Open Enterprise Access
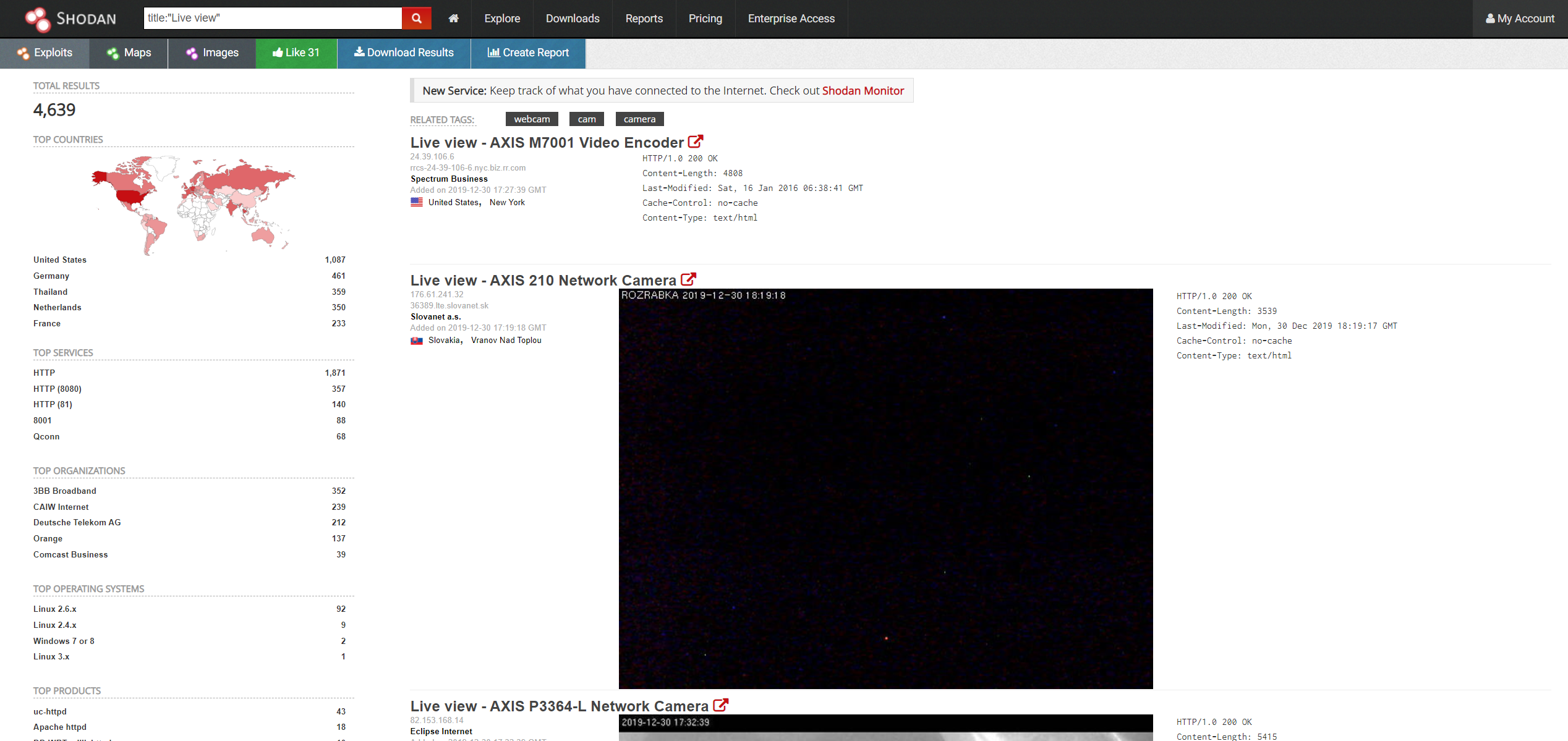This screenshot has height=741, width=1568. (x=791, y=19)
